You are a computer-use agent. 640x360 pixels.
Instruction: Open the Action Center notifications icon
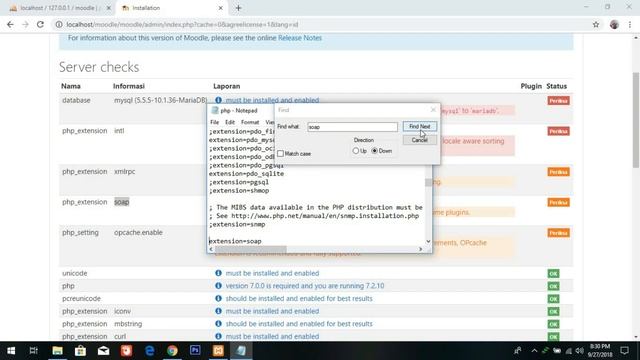624,351
